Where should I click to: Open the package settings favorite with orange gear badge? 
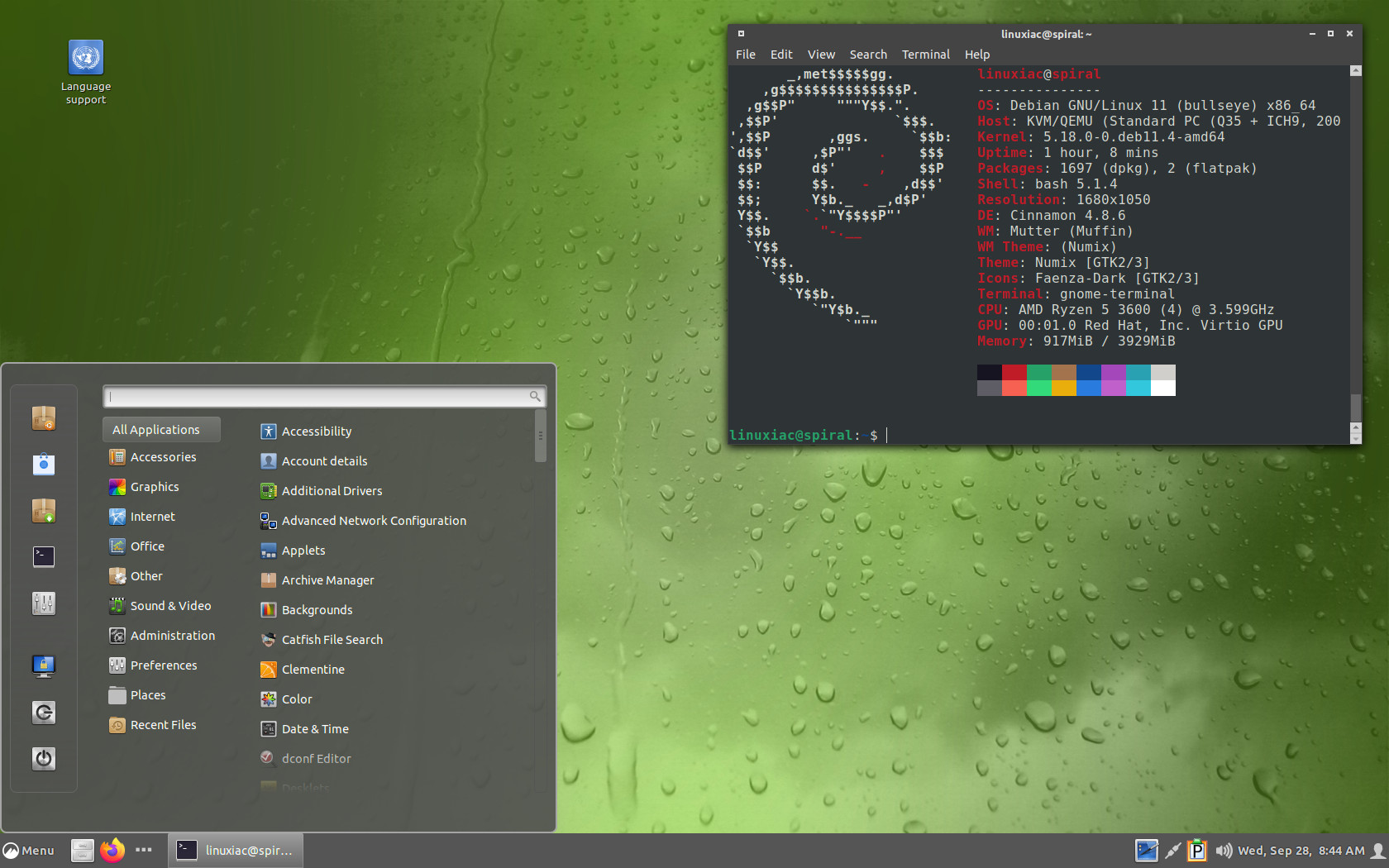pos(44,418)
